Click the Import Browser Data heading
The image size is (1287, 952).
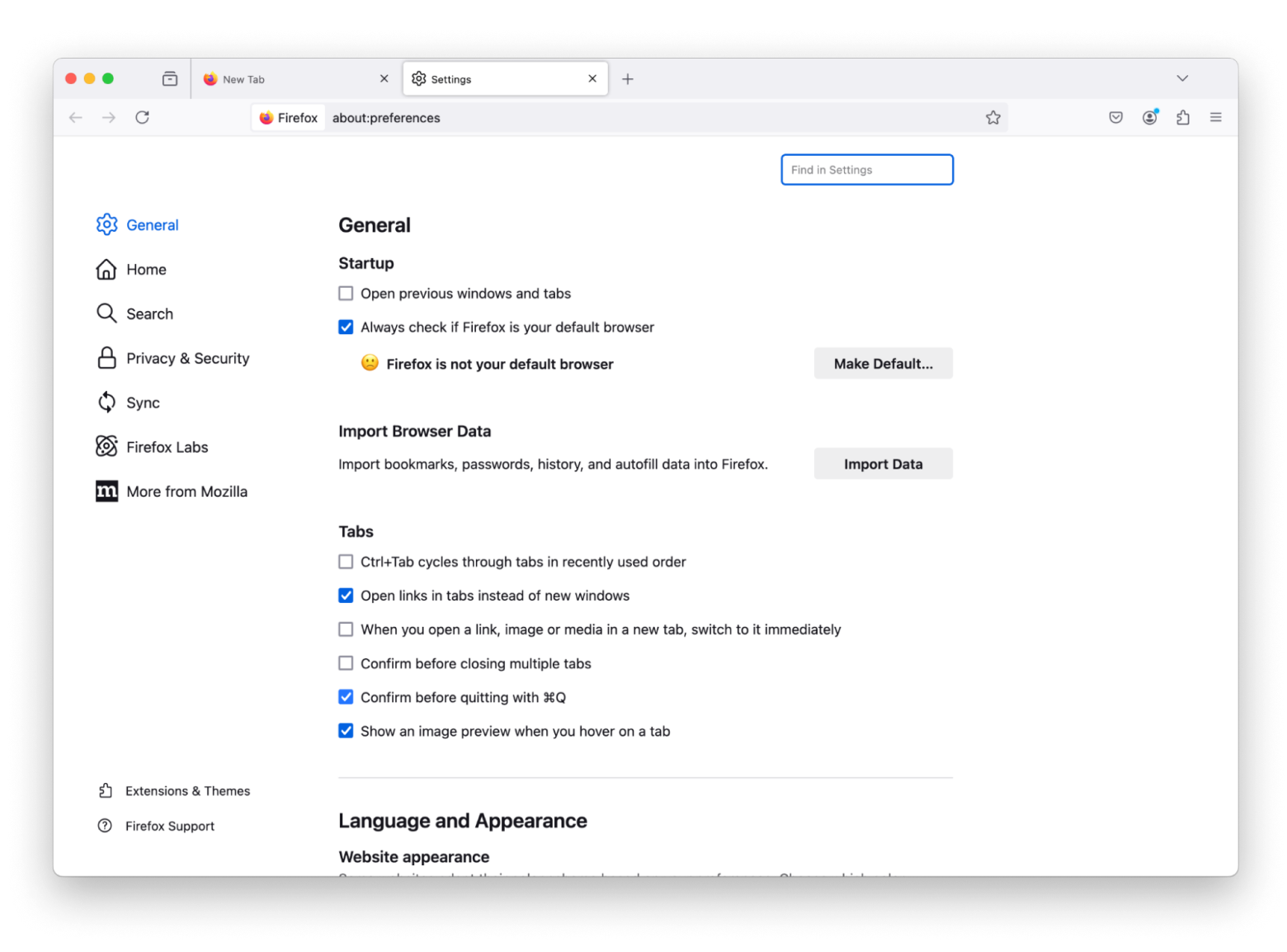[414, 431]
